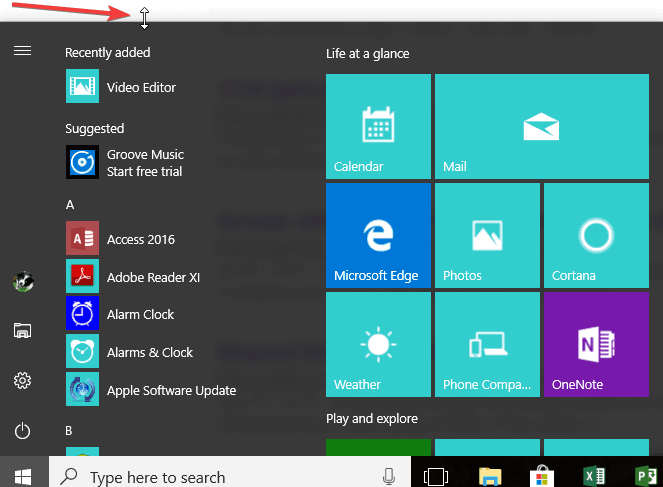This screenshot has height=487, width=663.
Task: Click the Life at a glance group title
Action: [x=367, y=54]
